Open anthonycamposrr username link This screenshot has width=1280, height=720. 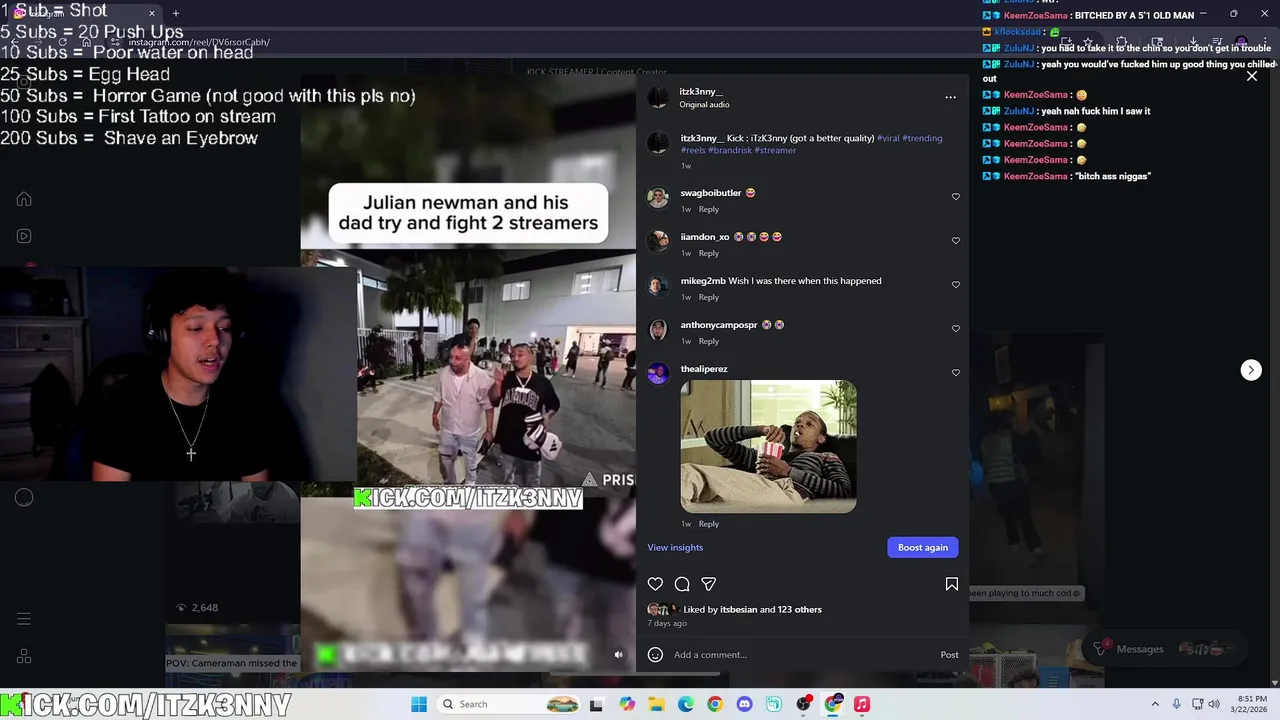[719, 325]
